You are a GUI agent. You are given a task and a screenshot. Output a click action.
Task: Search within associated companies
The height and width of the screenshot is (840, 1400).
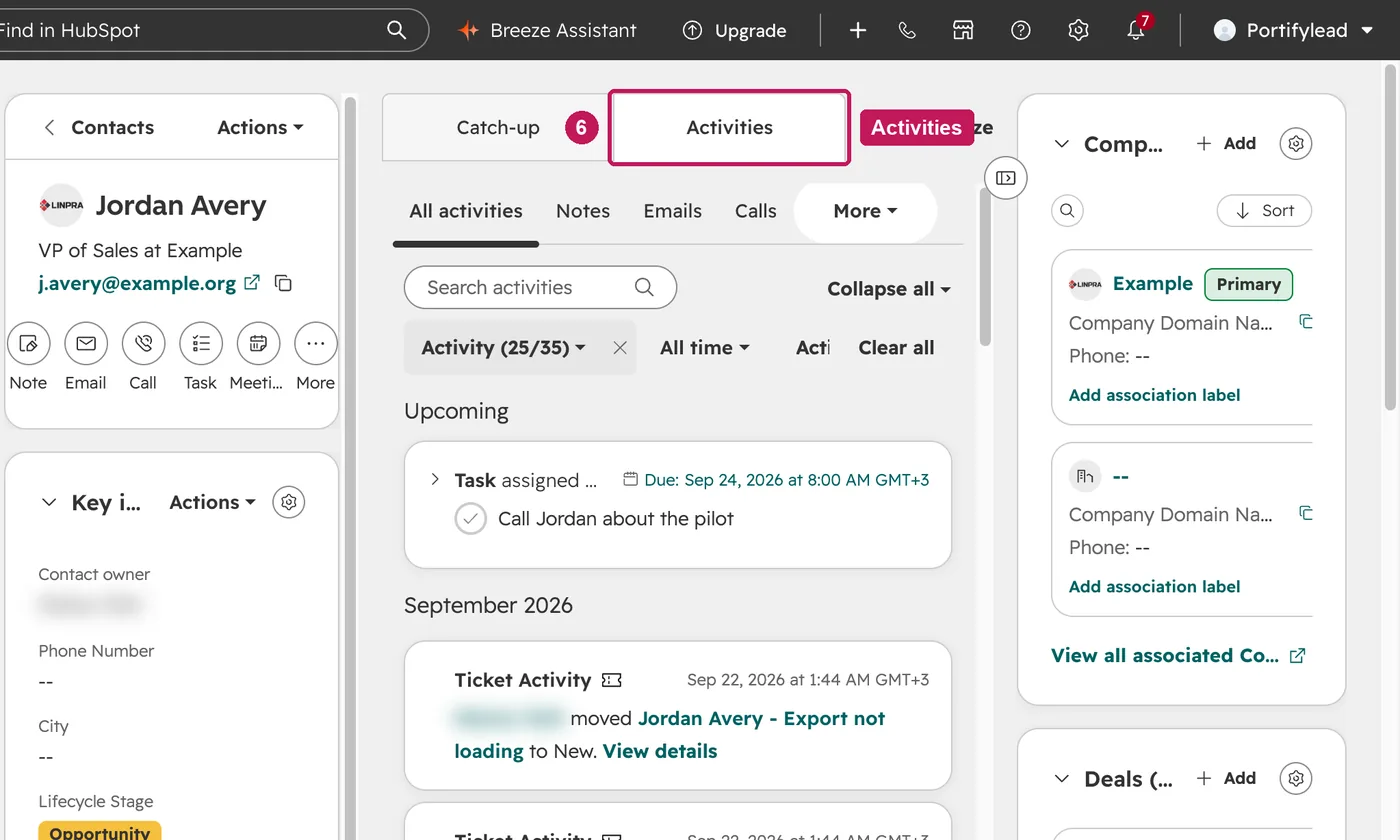(1068, 211)
